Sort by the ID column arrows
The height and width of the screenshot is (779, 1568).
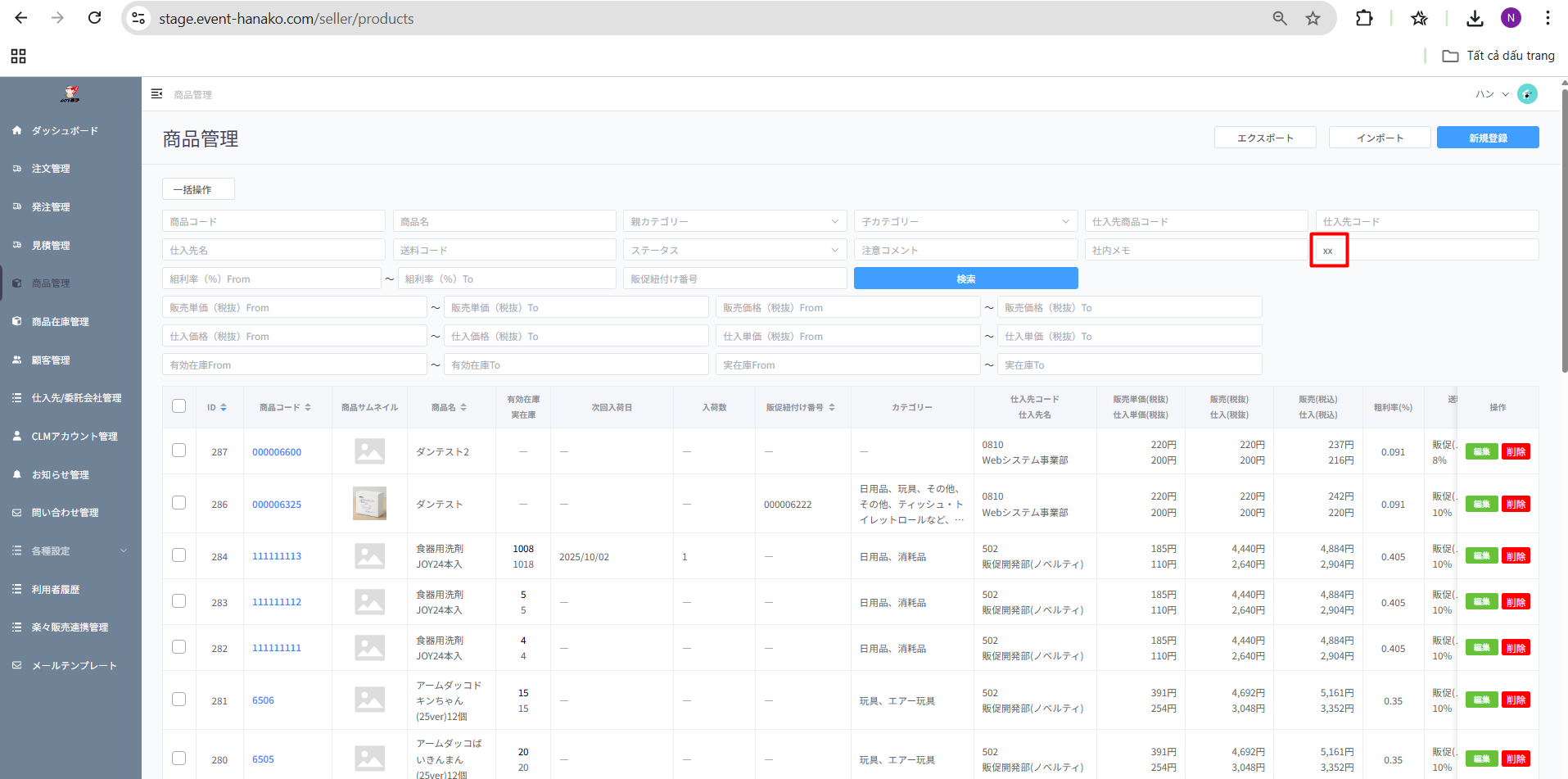224,407
